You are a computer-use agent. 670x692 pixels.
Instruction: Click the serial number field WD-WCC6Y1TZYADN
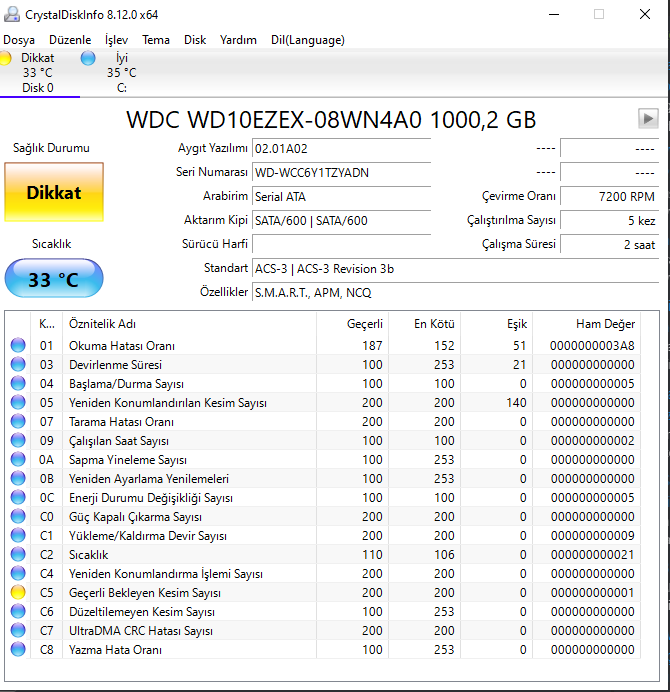(341, 172)
